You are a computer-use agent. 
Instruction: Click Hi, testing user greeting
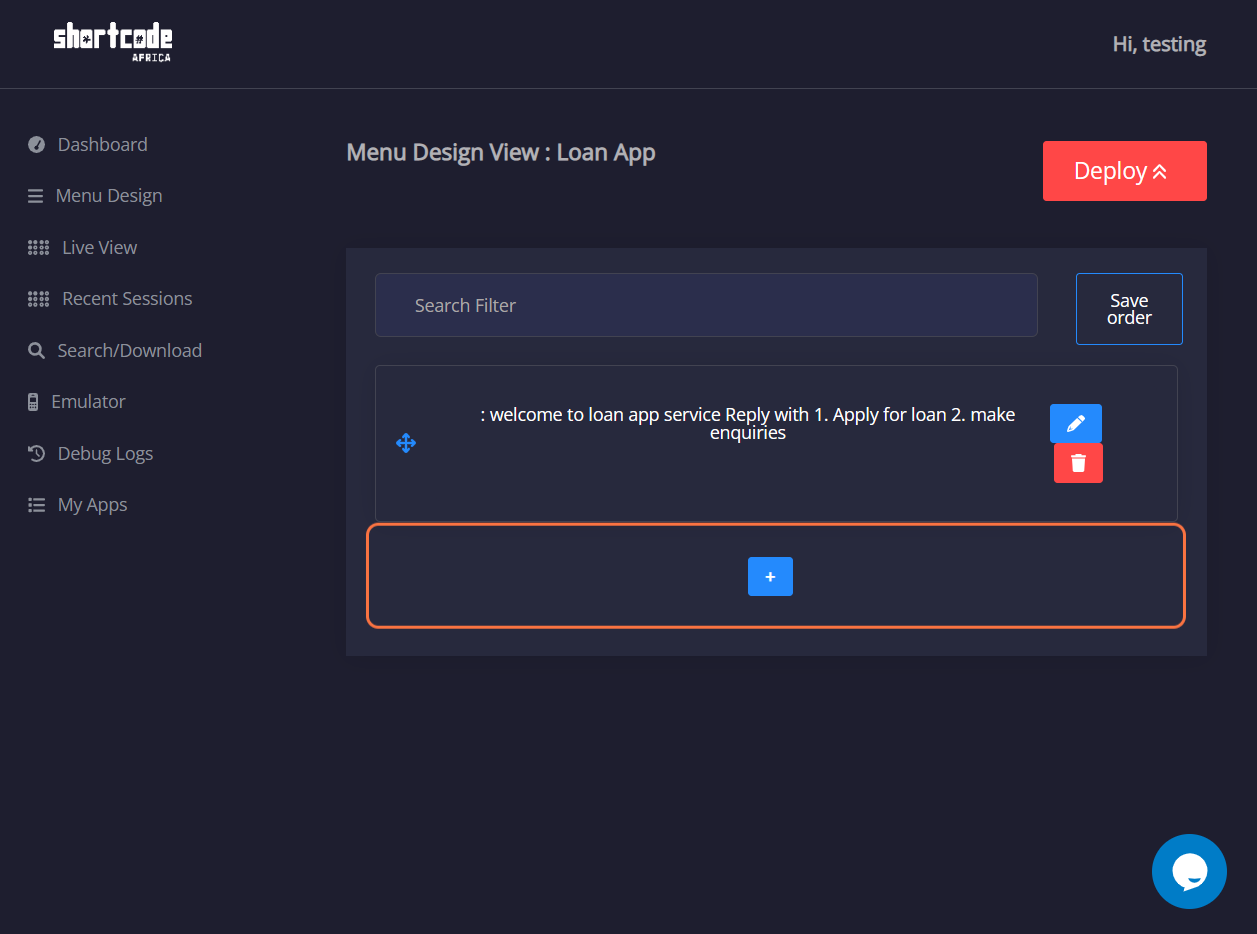point(1159,44)
